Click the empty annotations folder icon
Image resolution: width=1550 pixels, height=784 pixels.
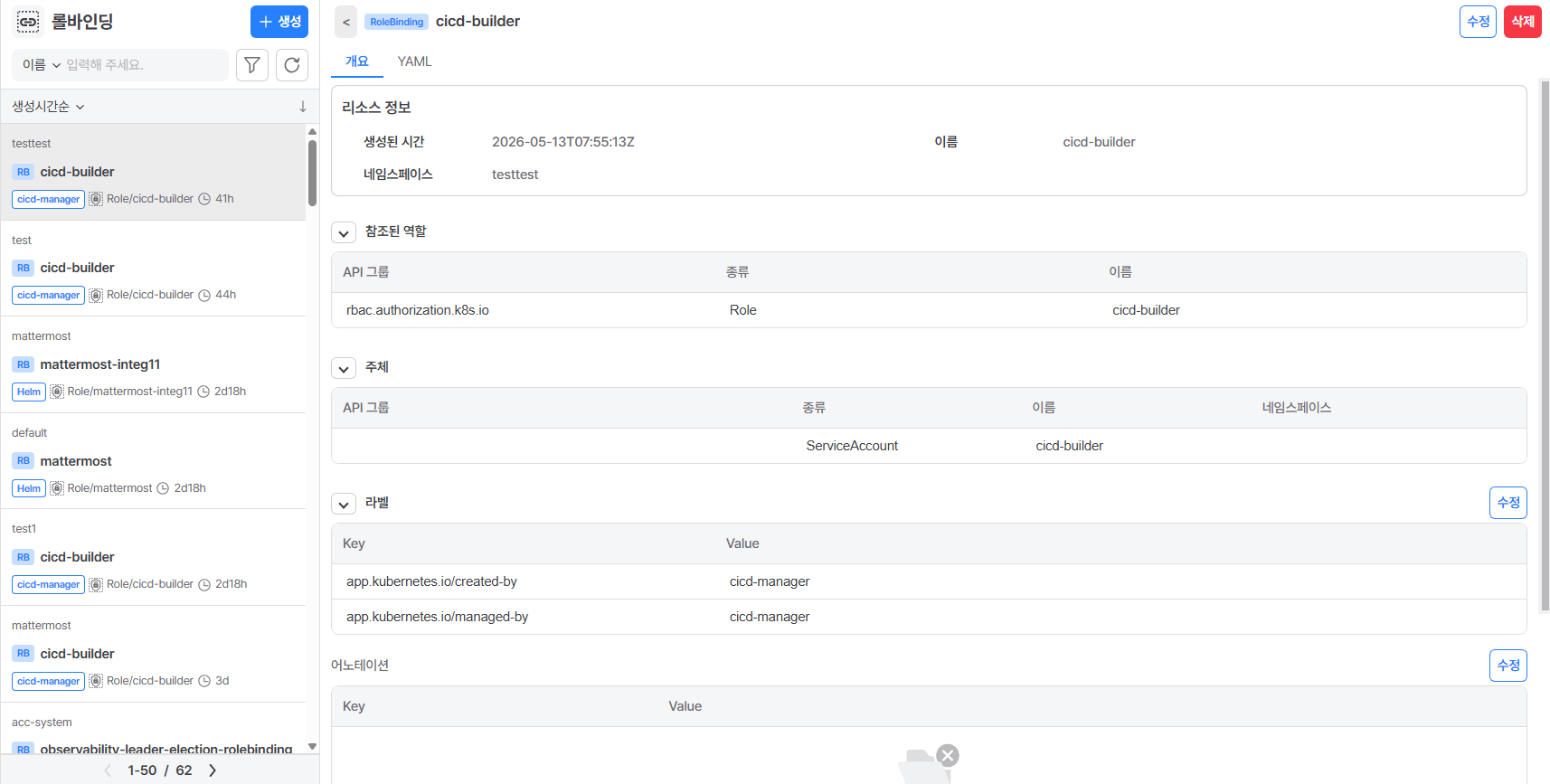click(928, 764)
